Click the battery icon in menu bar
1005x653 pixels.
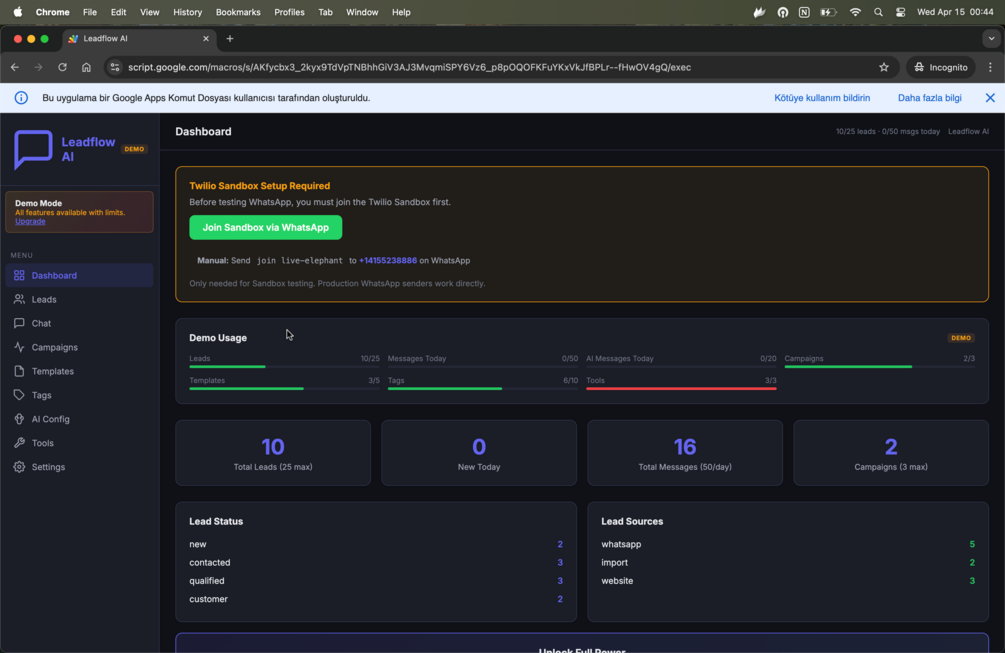pos(828,12)
